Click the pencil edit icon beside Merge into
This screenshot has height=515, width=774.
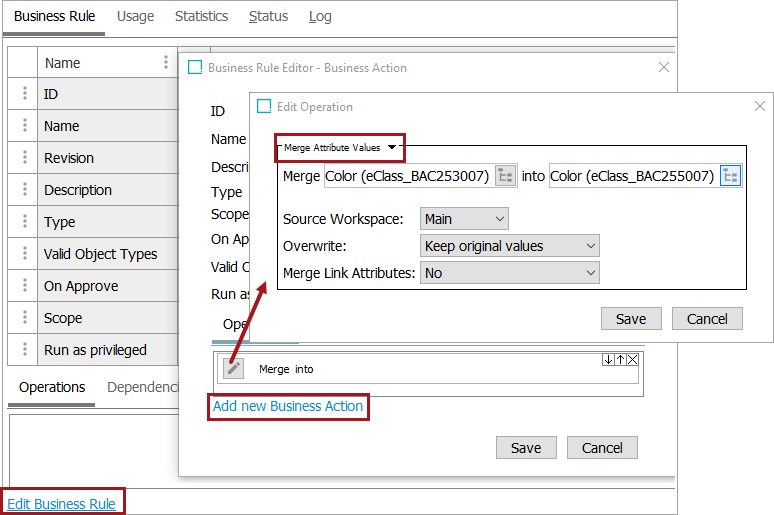tap(233, 368)
